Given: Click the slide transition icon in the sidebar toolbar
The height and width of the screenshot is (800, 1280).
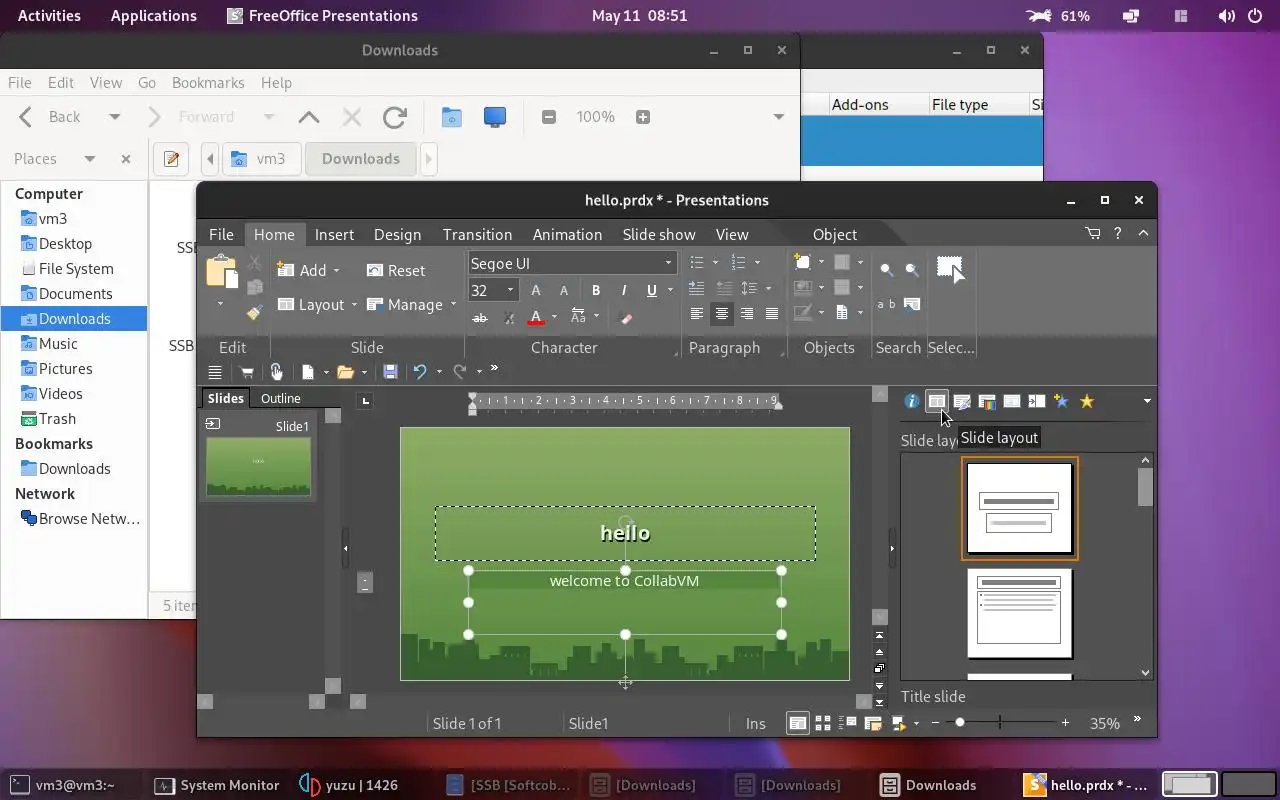Looking at the screenshot, I should pos(1037,401).
